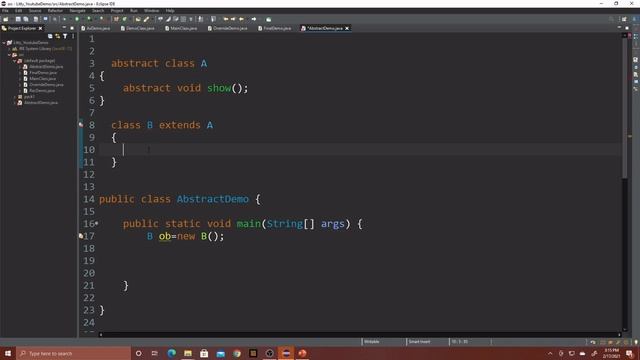This screenshot has height=360, width=640.
Task: Open the Help menu
Action: [170, 11]
